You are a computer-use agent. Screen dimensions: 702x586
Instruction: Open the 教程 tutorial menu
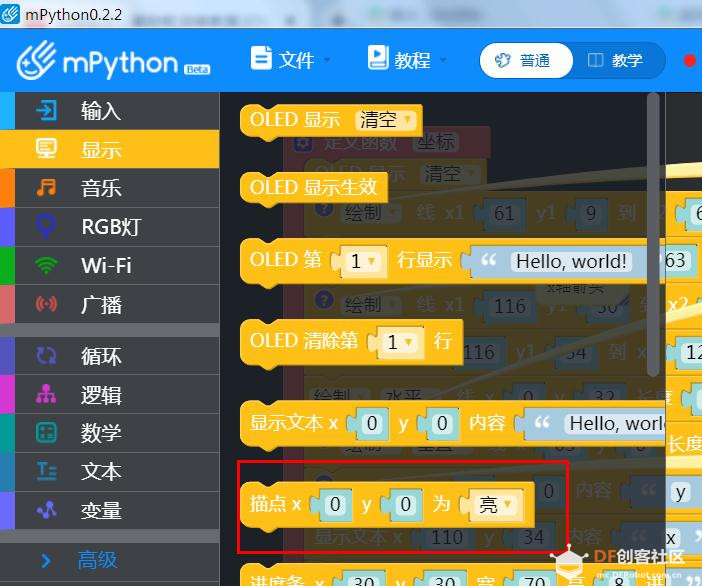[x=407, y=60]
